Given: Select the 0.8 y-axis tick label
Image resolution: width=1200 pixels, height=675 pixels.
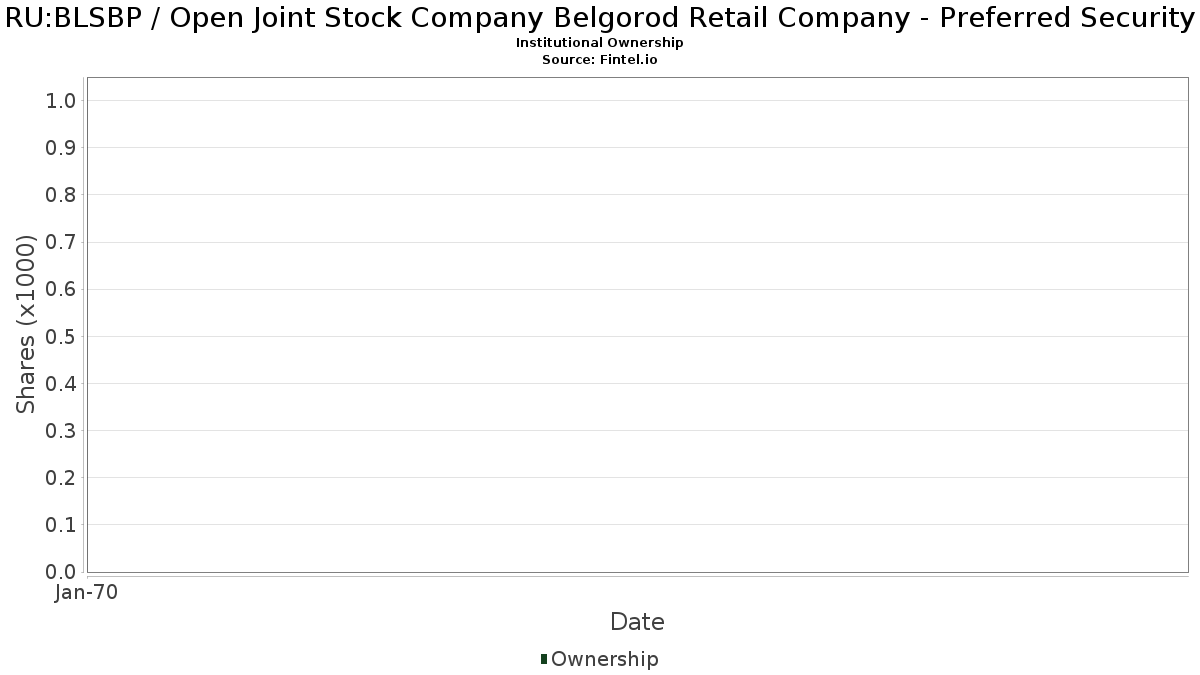Looking at the screenshot, I should pos(61,194).
